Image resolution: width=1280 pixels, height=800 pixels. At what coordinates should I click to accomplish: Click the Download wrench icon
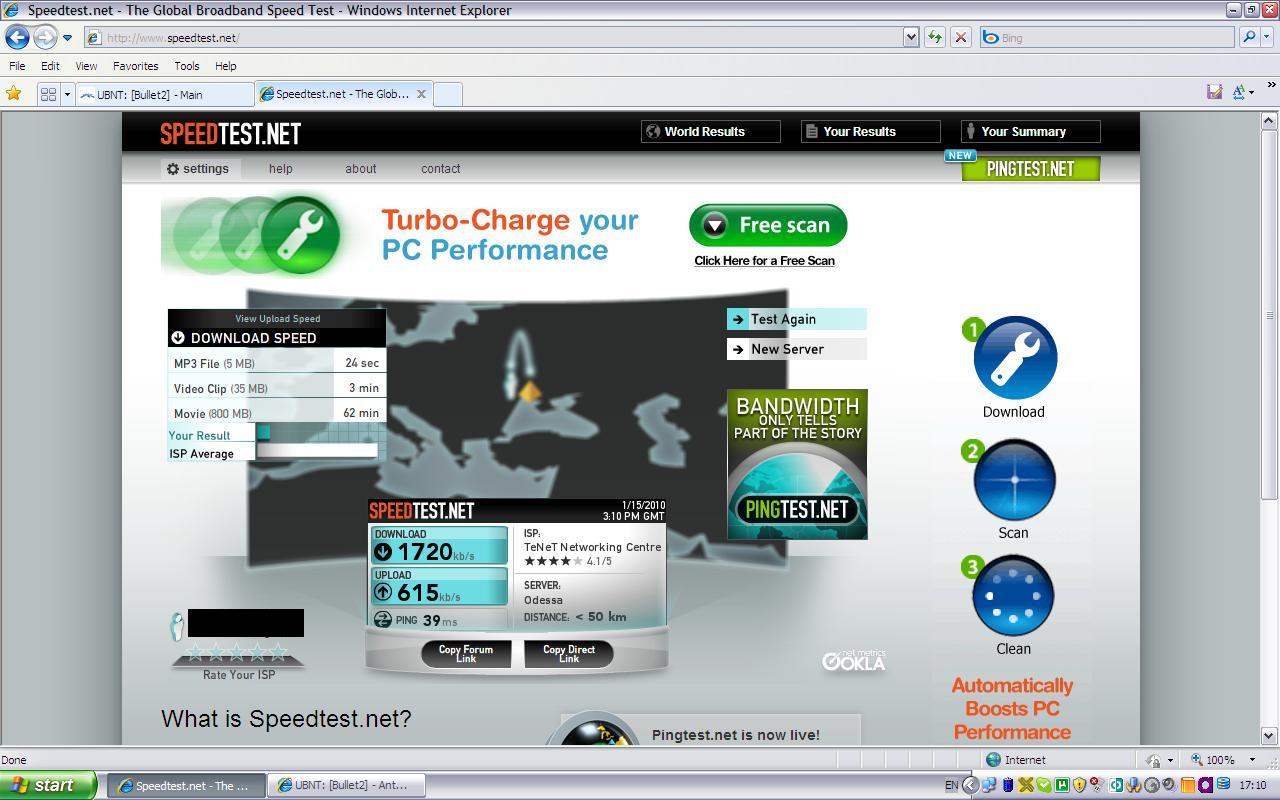1014,358
